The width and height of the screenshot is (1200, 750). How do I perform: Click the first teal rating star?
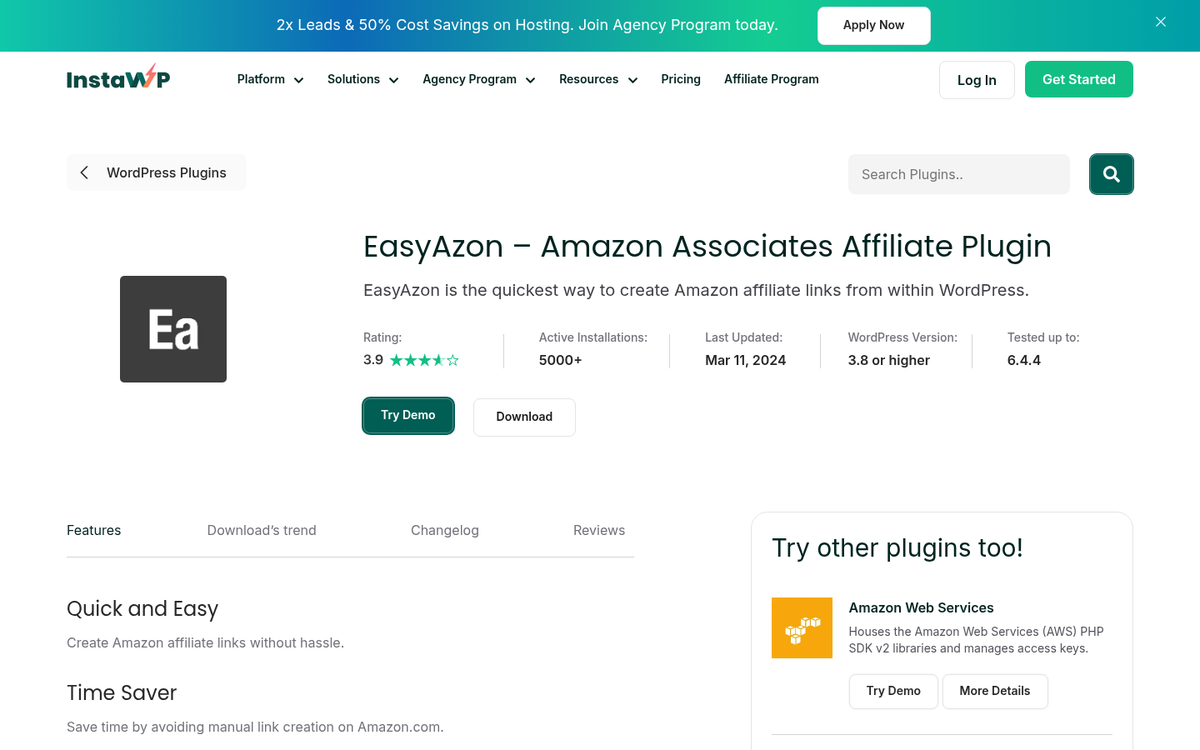(397, 359)
